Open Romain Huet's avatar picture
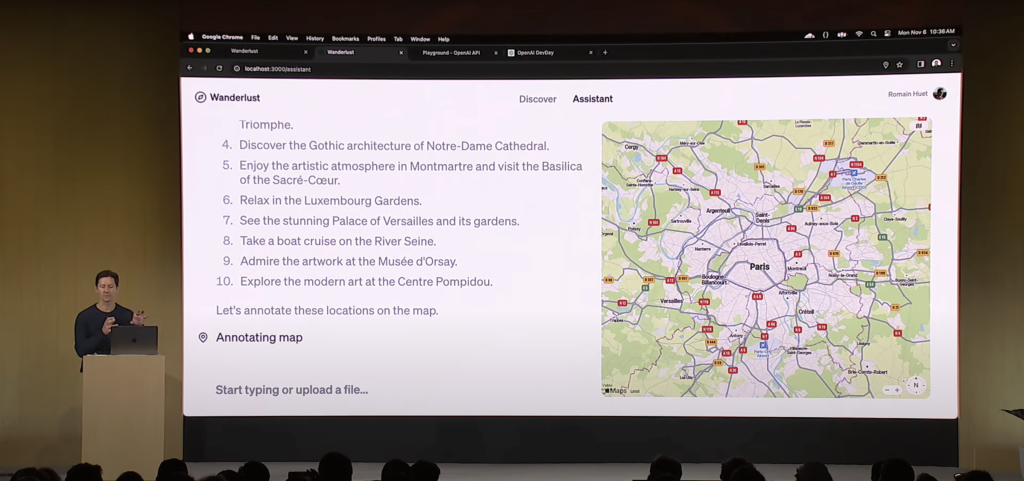The height and width of the screenshot is (481, 1024). pos(940,93)
